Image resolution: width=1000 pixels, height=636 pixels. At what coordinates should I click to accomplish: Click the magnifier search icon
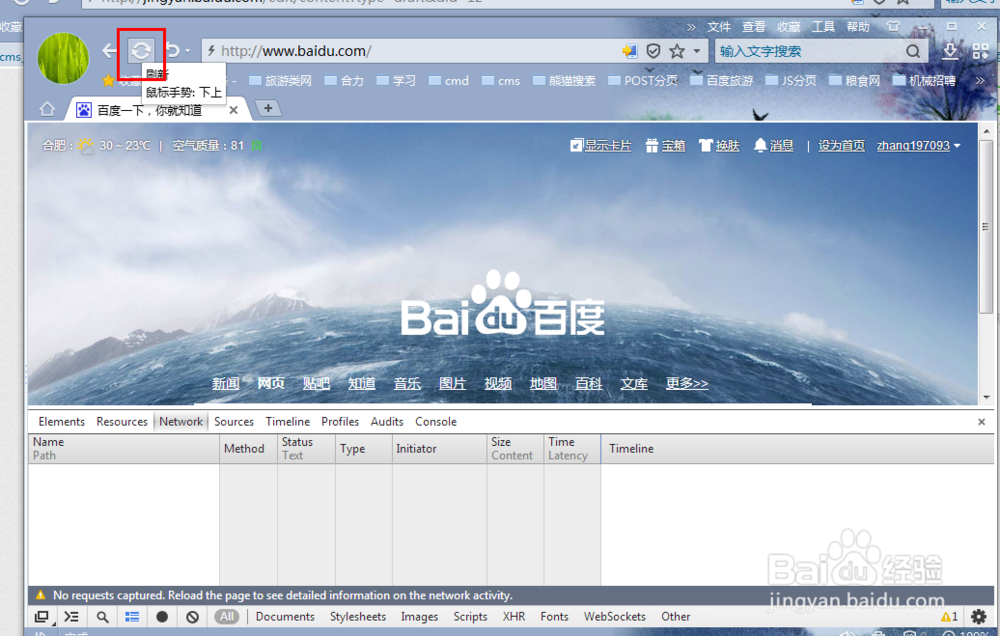pos(913,51)
